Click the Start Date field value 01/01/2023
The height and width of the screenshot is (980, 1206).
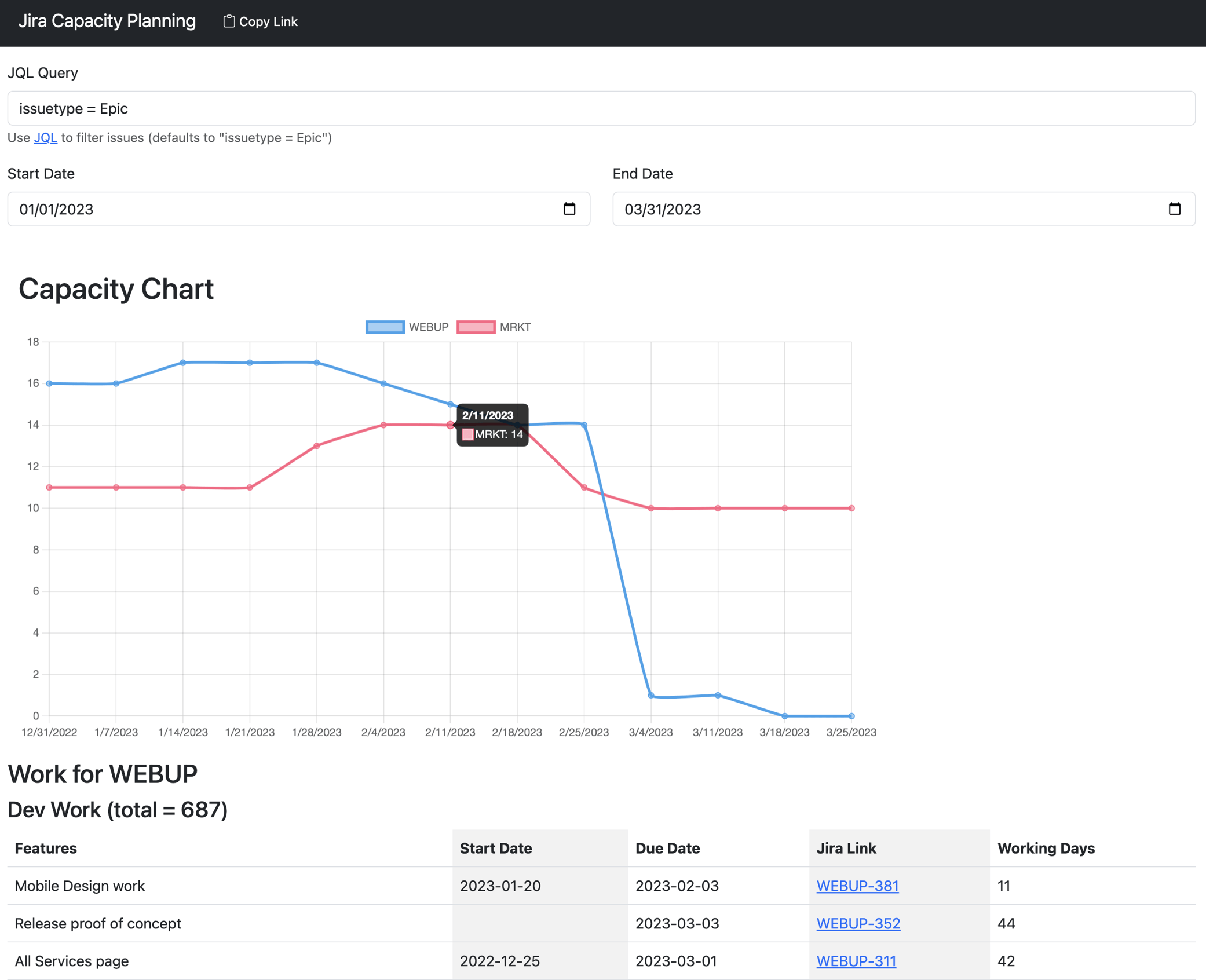coord(57,210)
